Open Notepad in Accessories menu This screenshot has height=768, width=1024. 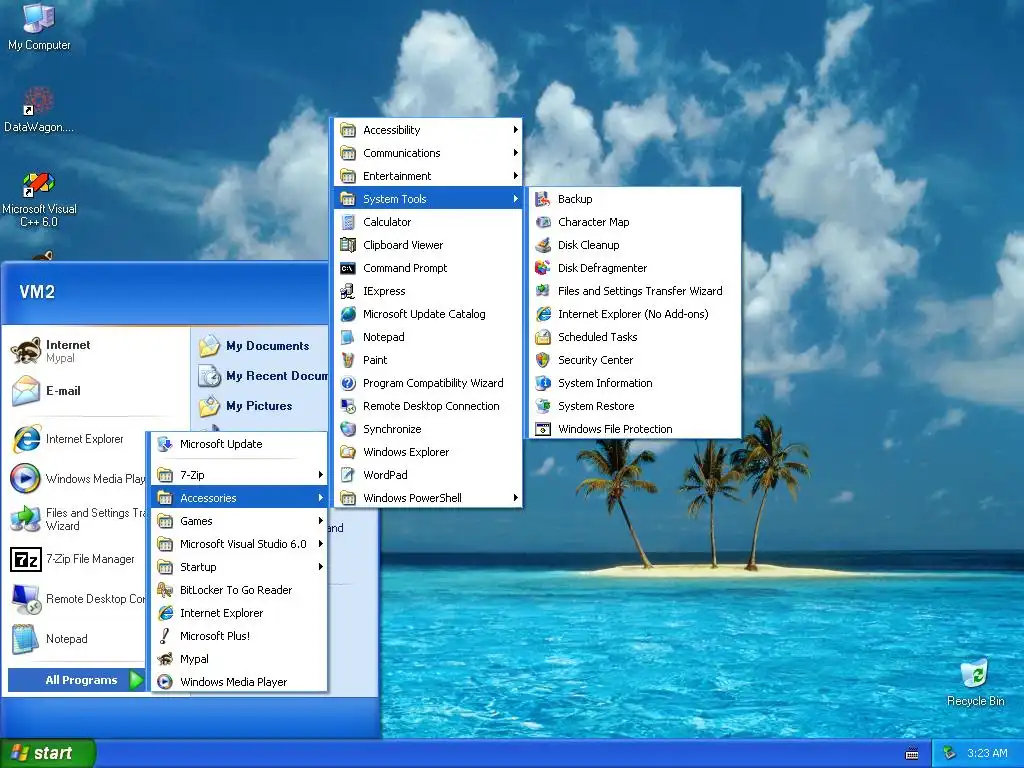428,337
